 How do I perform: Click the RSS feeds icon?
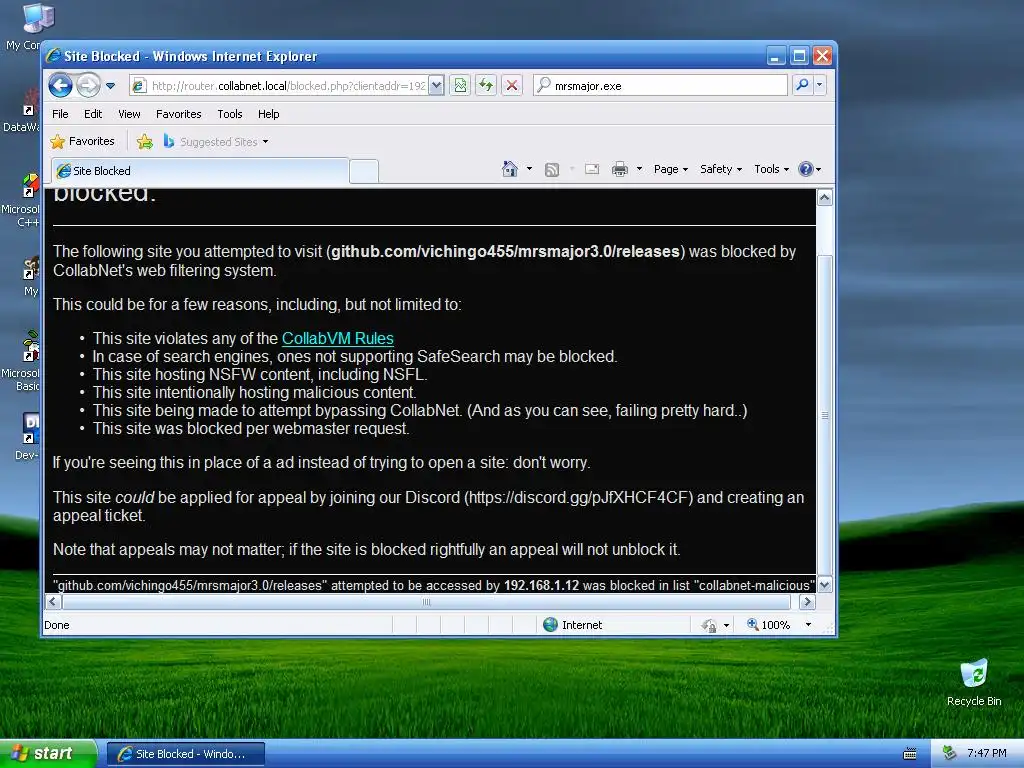(552, 170)
